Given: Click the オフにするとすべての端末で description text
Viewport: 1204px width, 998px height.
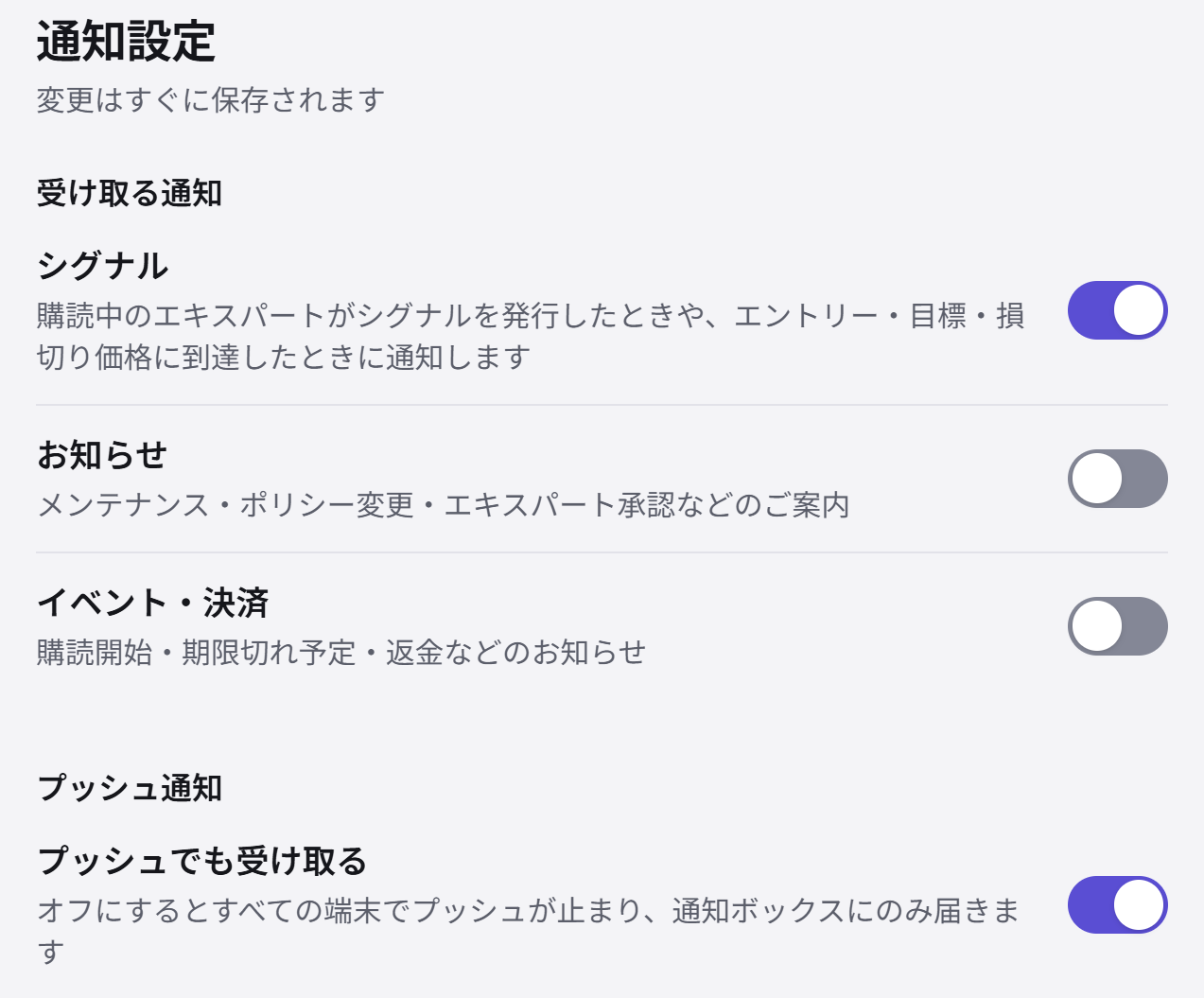Looking at the screenshot, I should click(529, 931).
